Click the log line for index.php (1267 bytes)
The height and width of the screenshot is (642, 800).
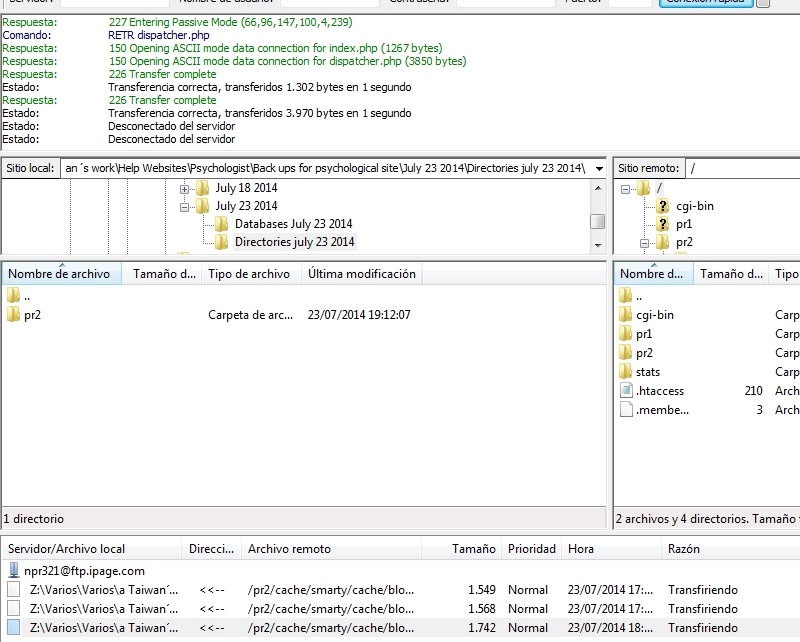276,48
